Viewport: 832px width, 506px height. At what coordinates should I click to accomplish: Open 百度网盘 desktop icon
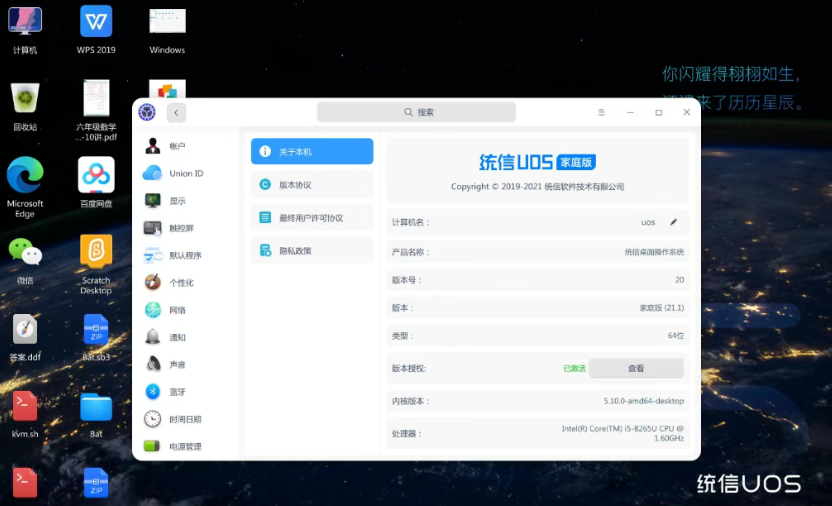[96, 182]
